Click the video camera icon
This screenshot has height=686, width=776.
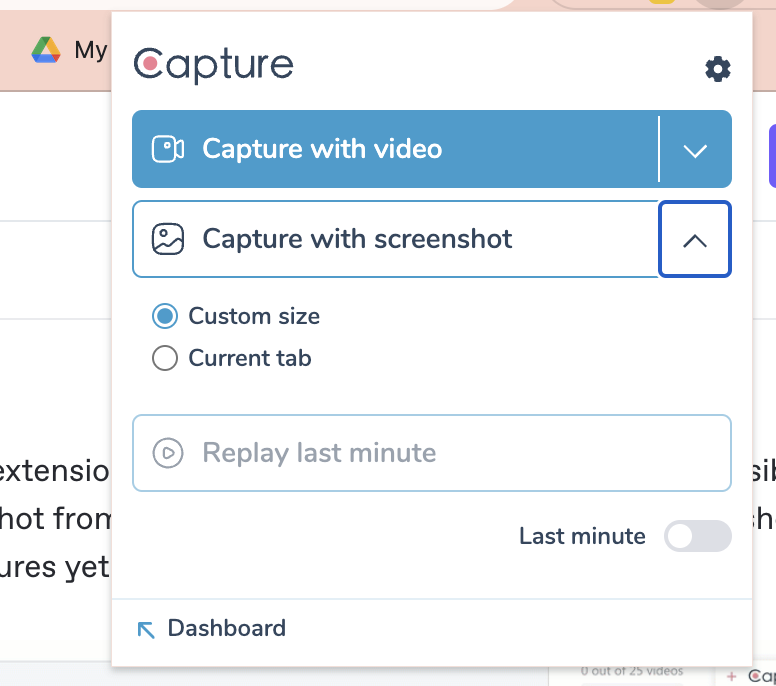(x=167, y=149)
